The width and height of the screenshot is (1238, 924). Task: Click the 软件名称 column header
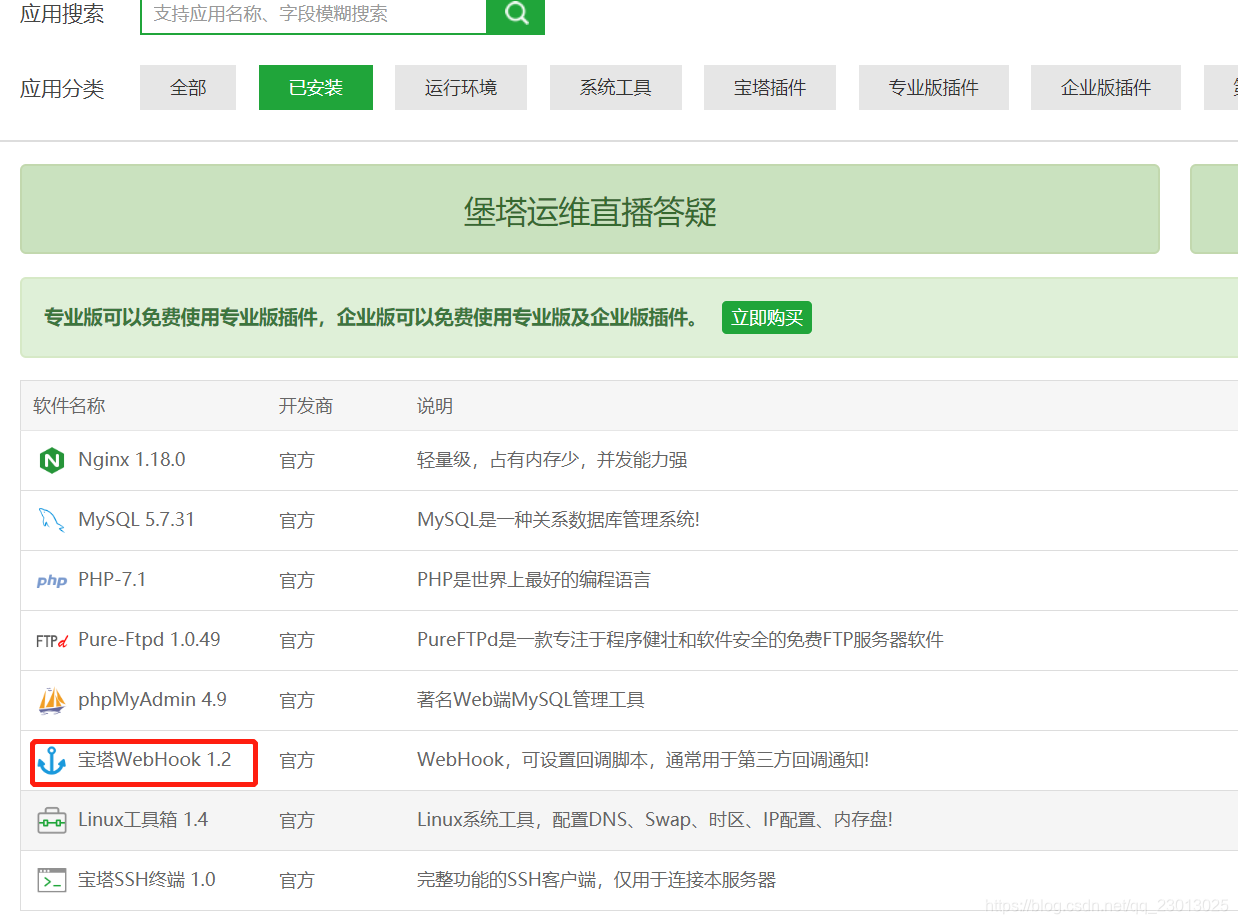(69, 406)
